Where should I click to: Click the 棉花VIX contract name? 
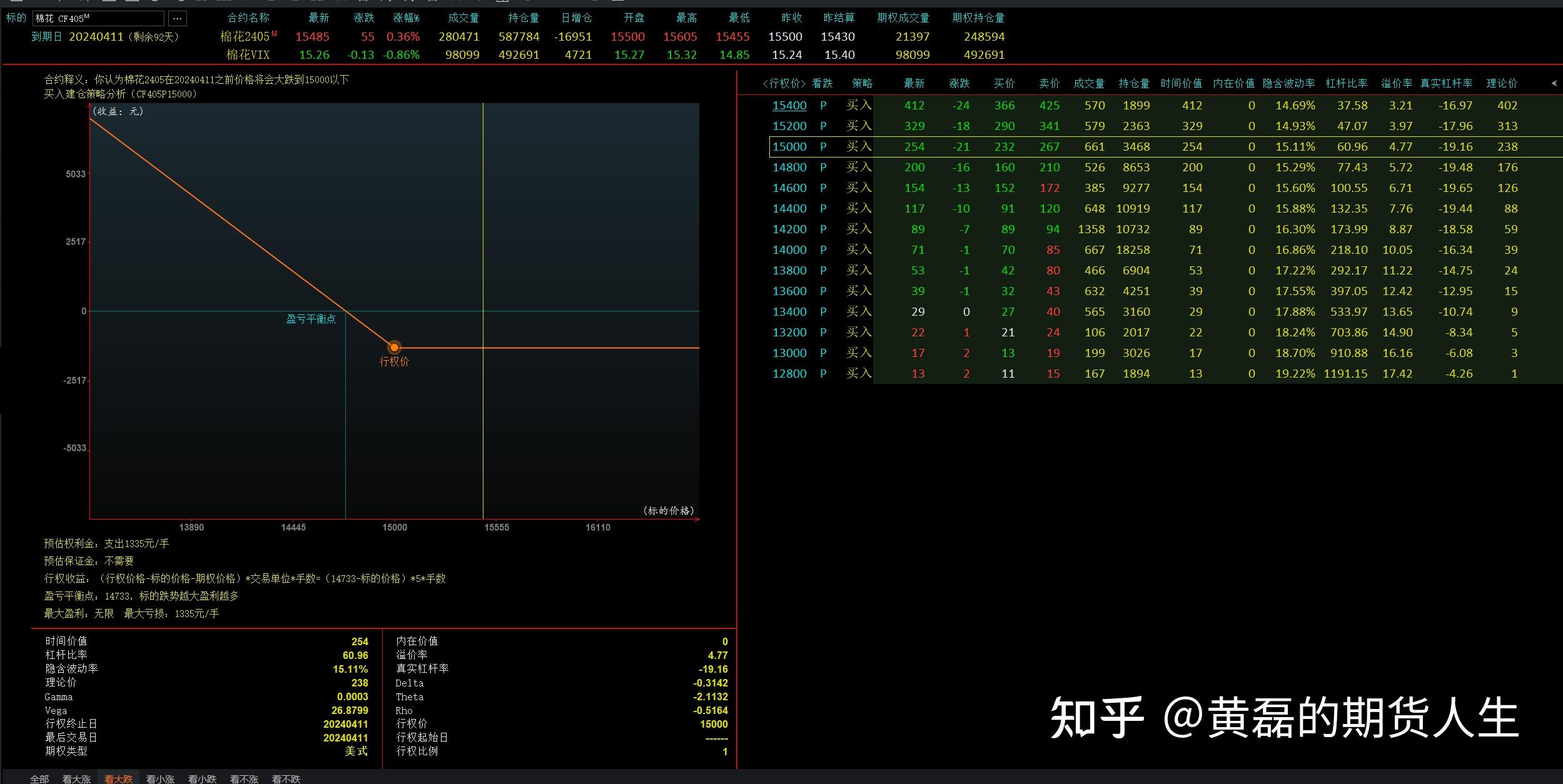[248, 54]
